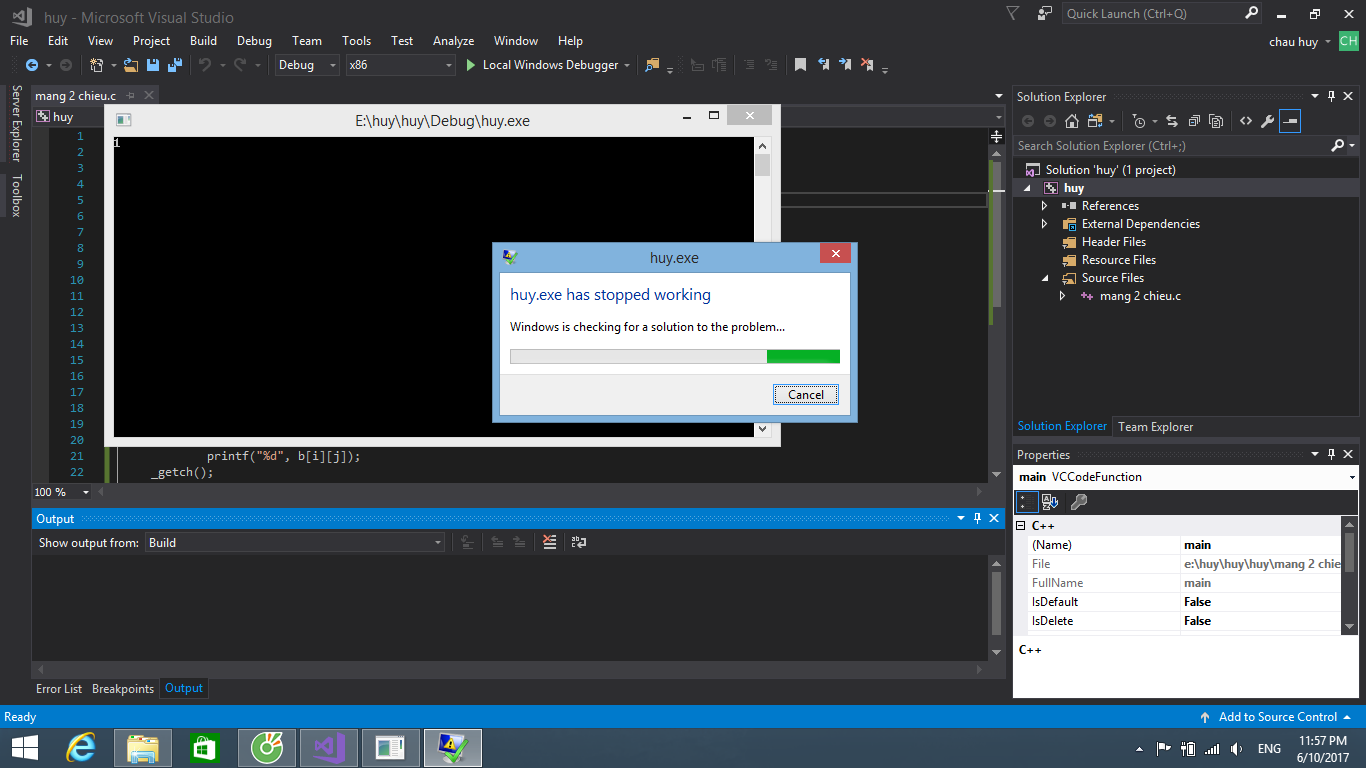Image resolution: width=1366 pixels, height=768 pixels.
Task: Click the Home icon in Solution Explorer
Action: [x=1071, y=121]
